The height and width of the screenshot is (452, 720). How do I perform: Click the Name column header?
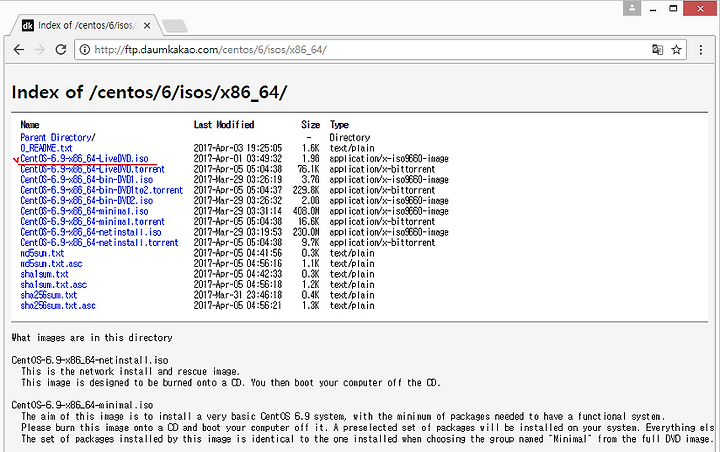[x=30, y=124]
